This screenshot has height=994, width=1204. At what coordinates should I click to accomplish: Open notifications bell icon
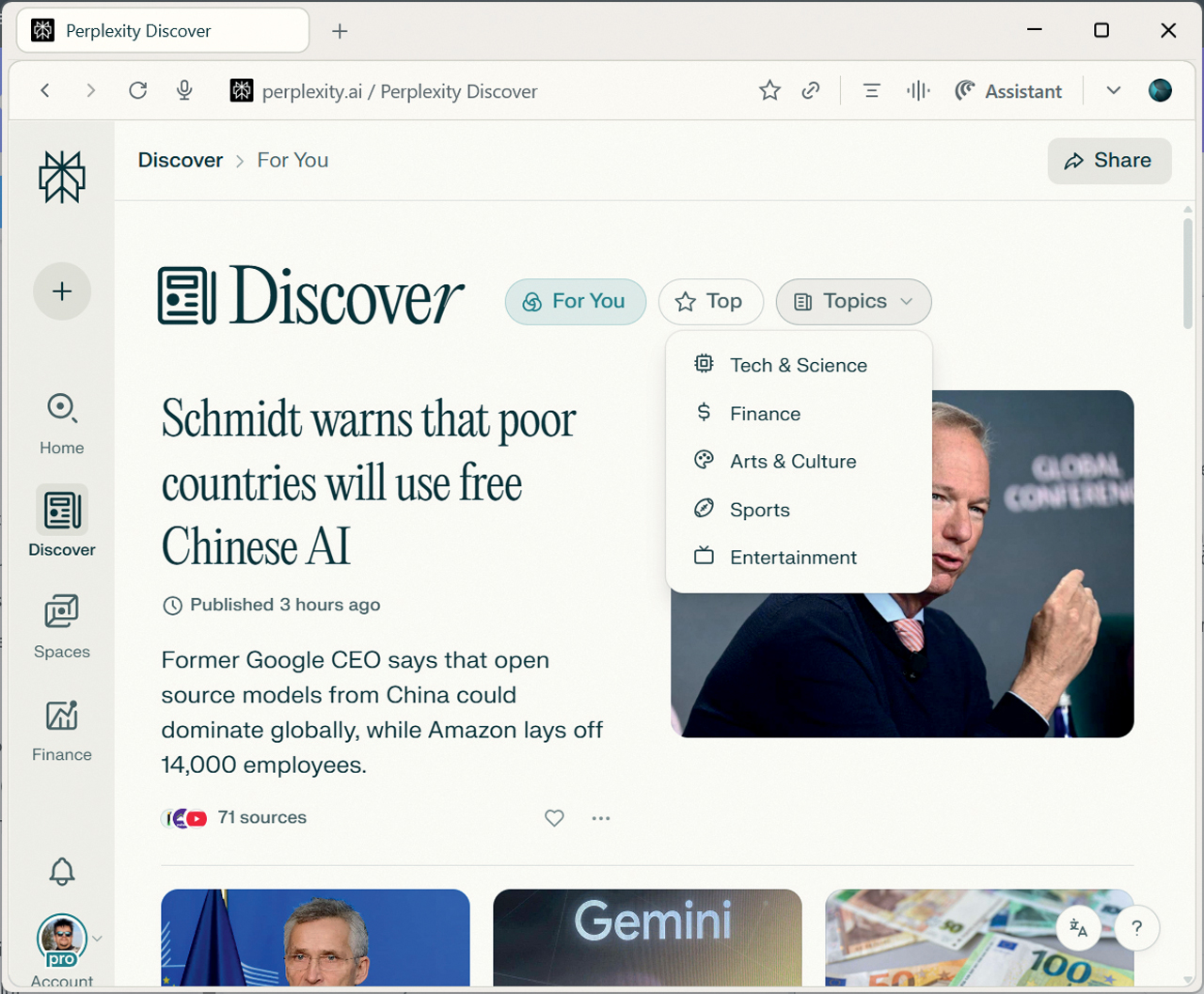[x=62, y=872]
